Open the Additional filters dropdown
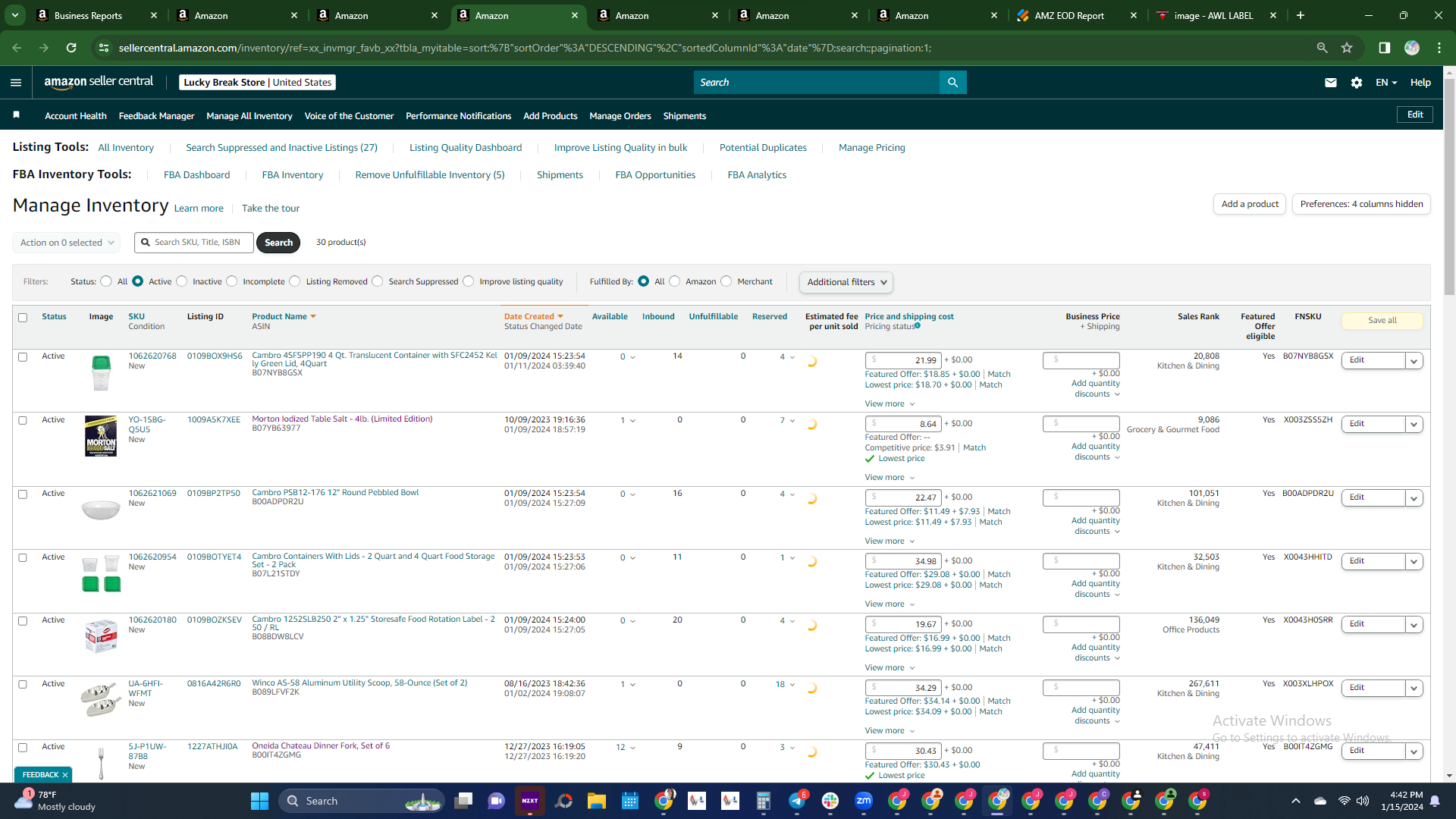The image size is (1456, 819). (x=846, y=282)
